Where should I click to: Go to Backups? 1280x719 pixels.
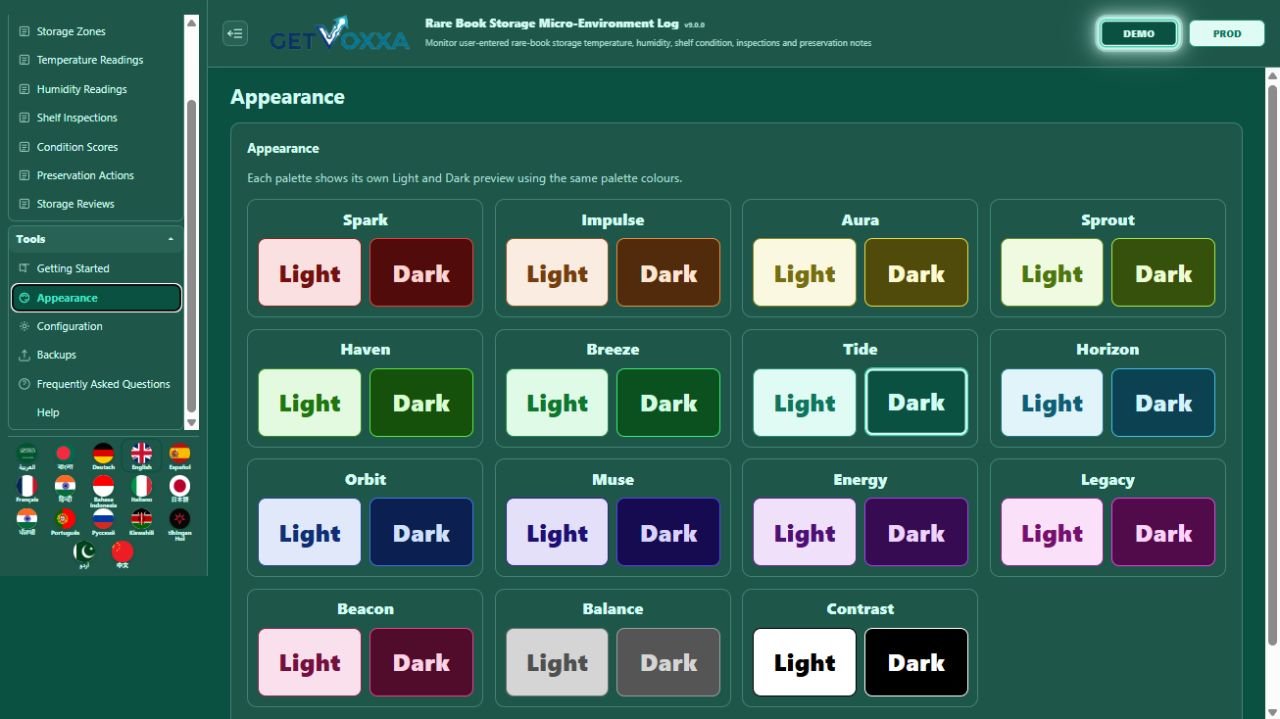96,355
